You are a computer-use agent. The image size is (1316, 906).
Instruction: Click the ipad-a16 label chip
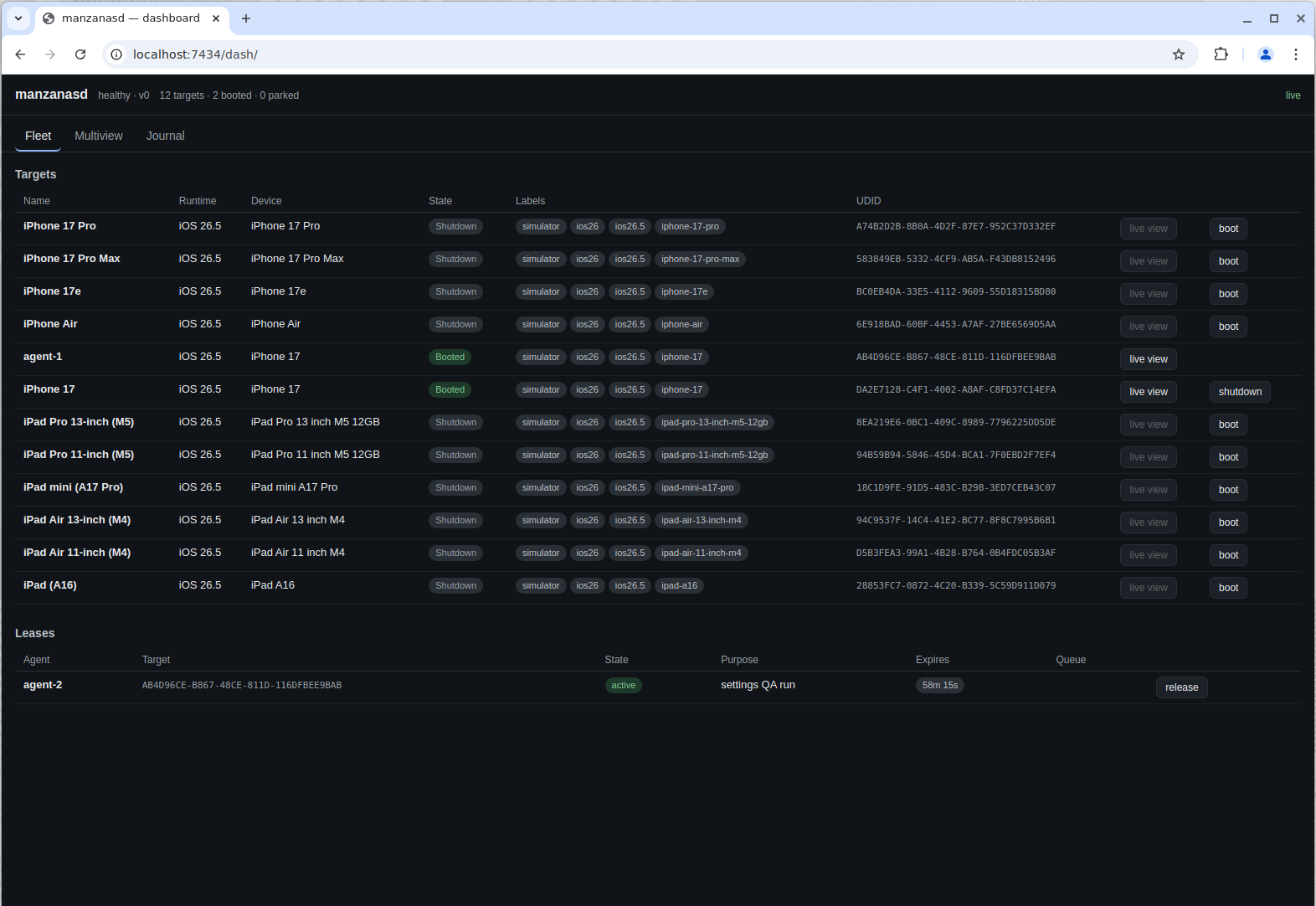[679, 586]
